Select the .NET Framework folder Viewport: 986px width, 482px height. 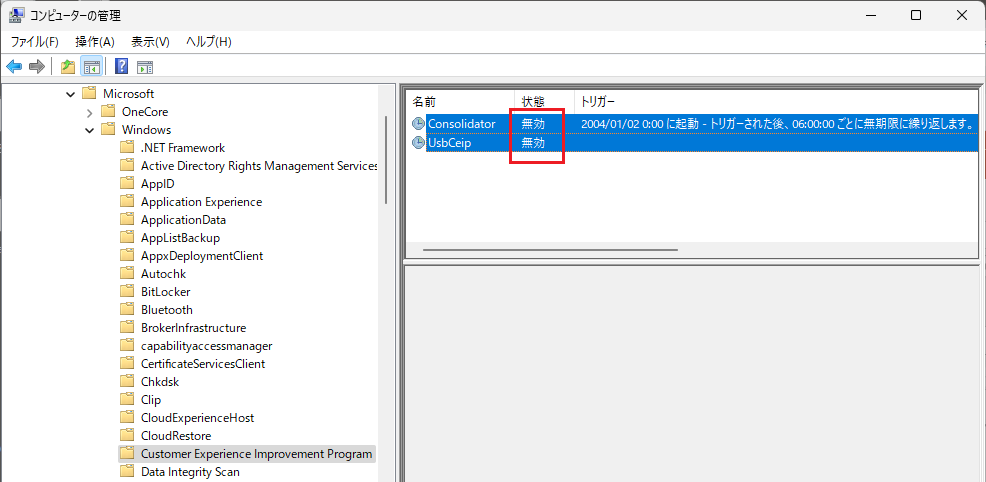tap(183, 148)
